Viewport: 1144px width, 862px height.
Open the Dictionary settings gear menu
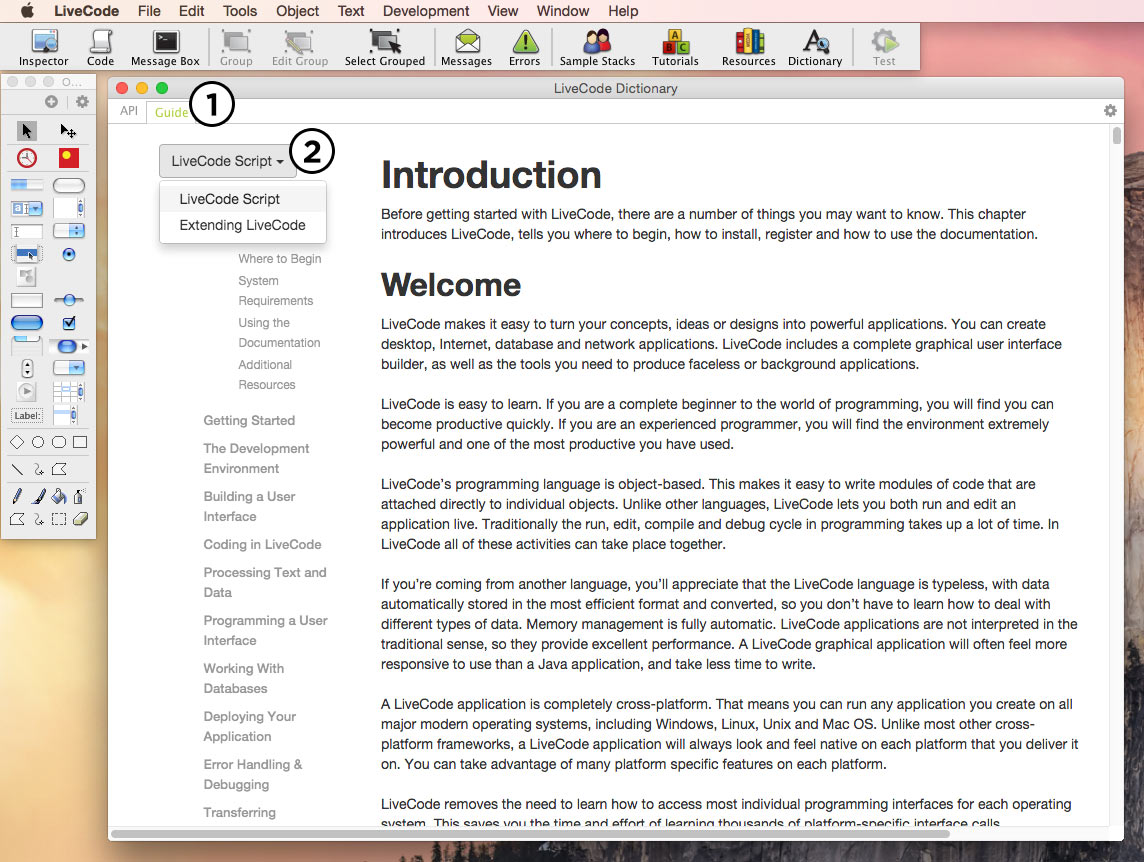click(1110, 111)
